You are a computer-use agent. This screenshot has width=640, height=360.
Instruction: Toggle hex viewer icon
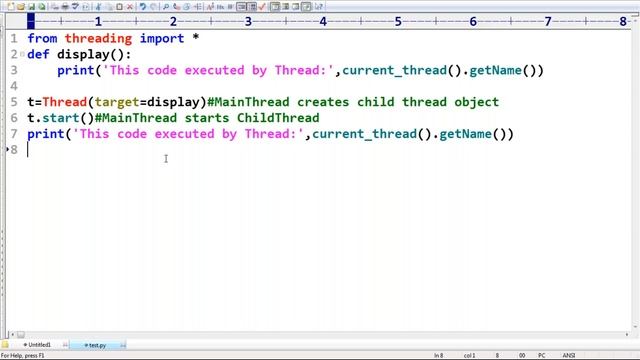coord(220,7)
